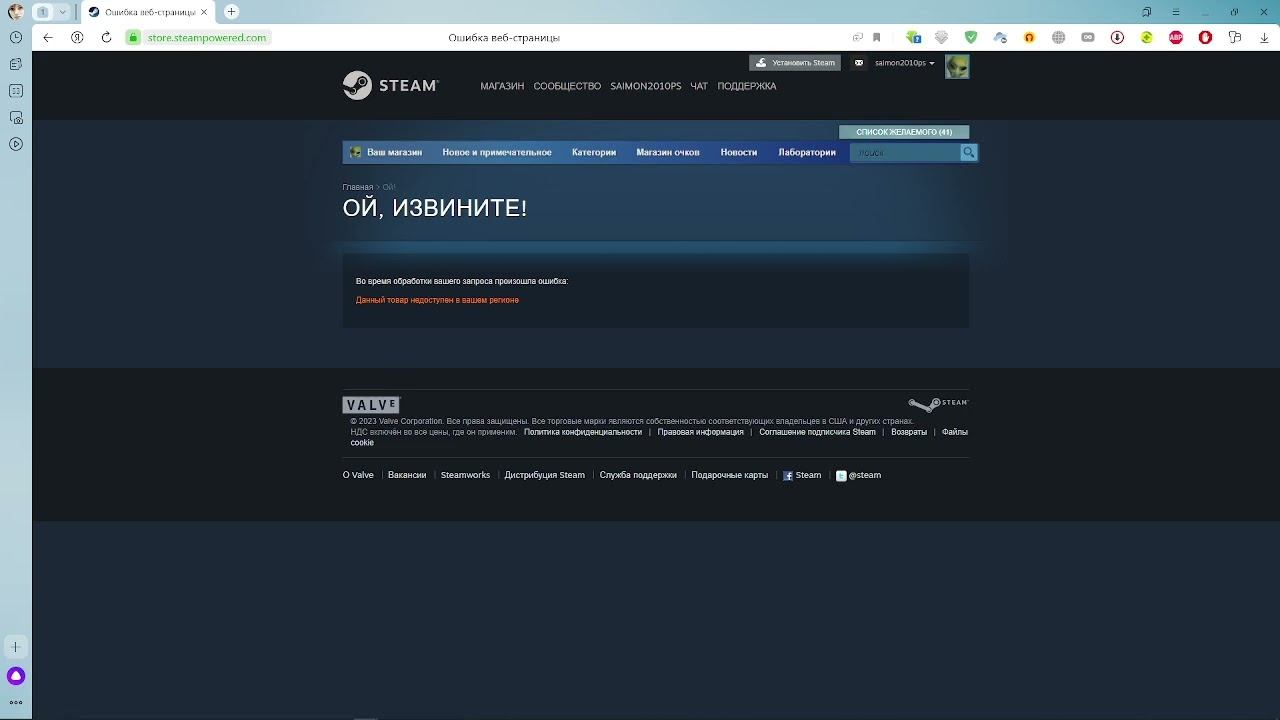Screen dimensions: 1280x720
Task: Bookmark this page with the bookmark icon
Action: click(x=877, y=37)
